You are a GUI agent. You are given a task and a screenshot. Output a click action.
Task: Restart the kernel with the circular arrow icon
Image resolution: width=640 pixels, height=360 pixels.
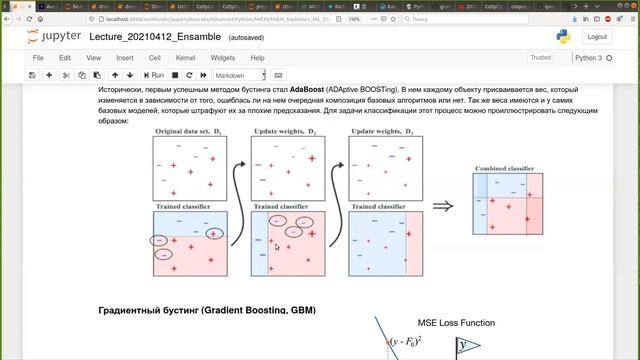tap(189, 75)
